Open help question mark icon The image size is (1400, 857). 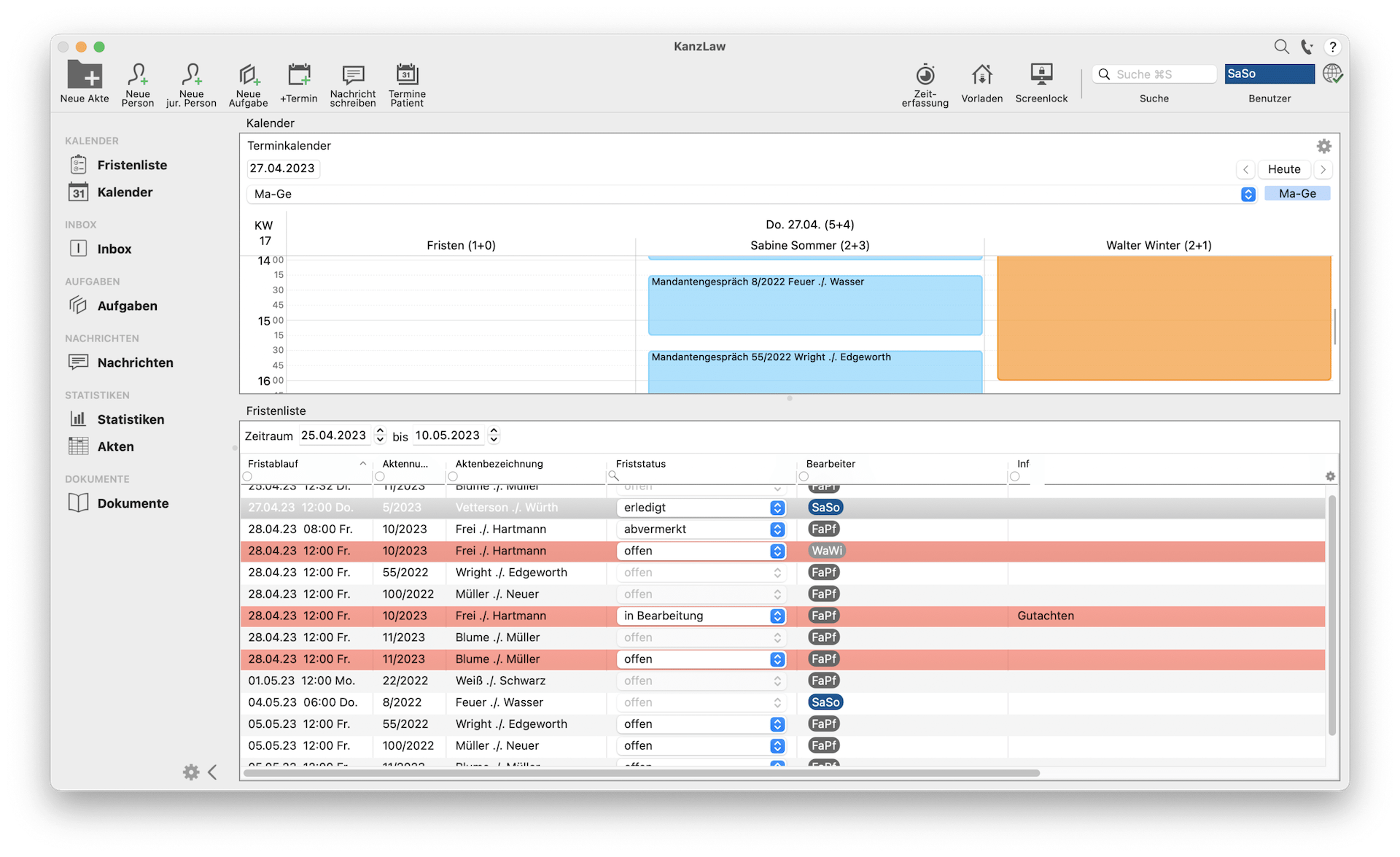click(1332, 47)
